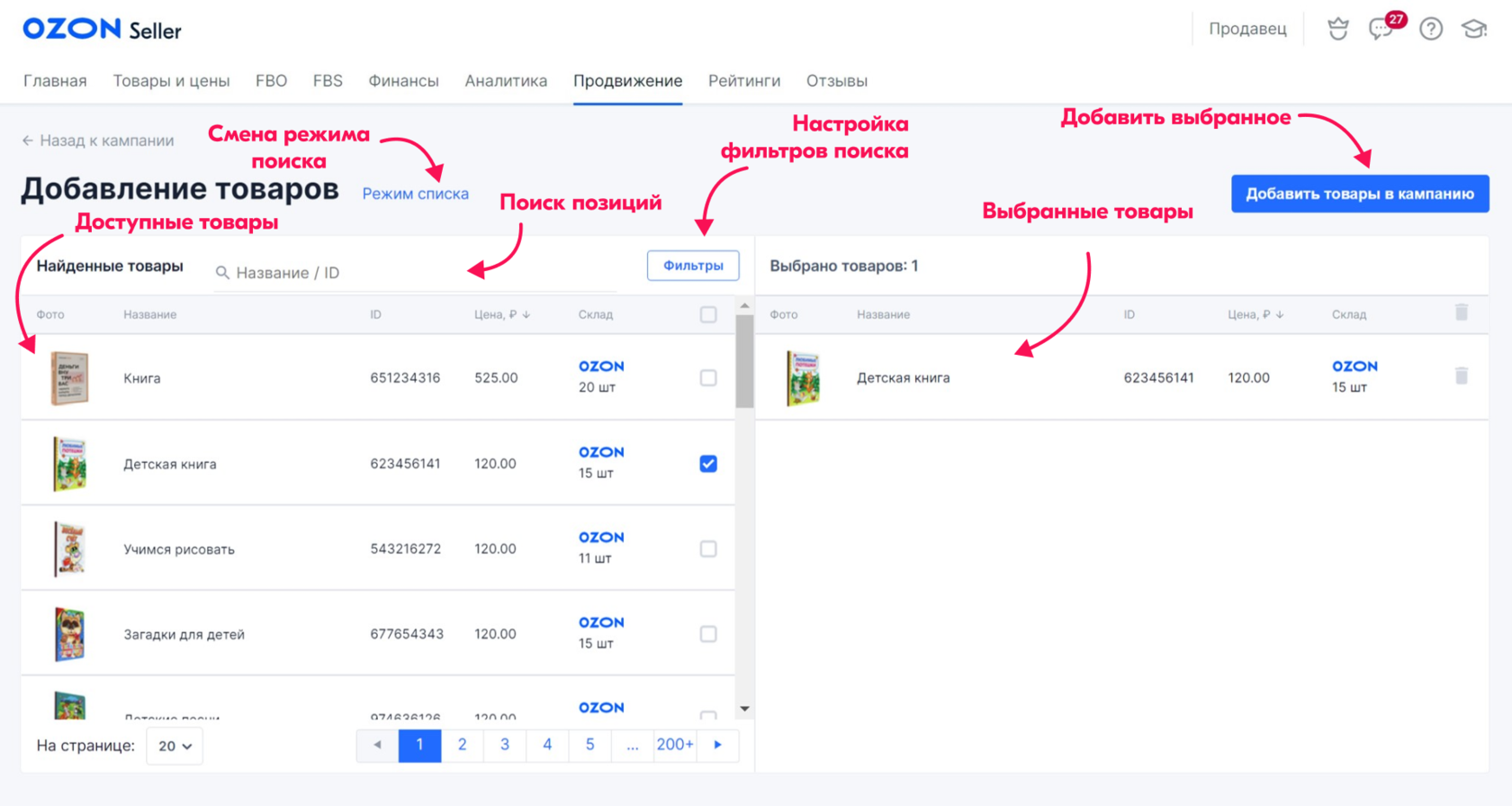This screenshot has height=806, width=1512.
Task: Go to page 3
Action: [x=505, y=745]
